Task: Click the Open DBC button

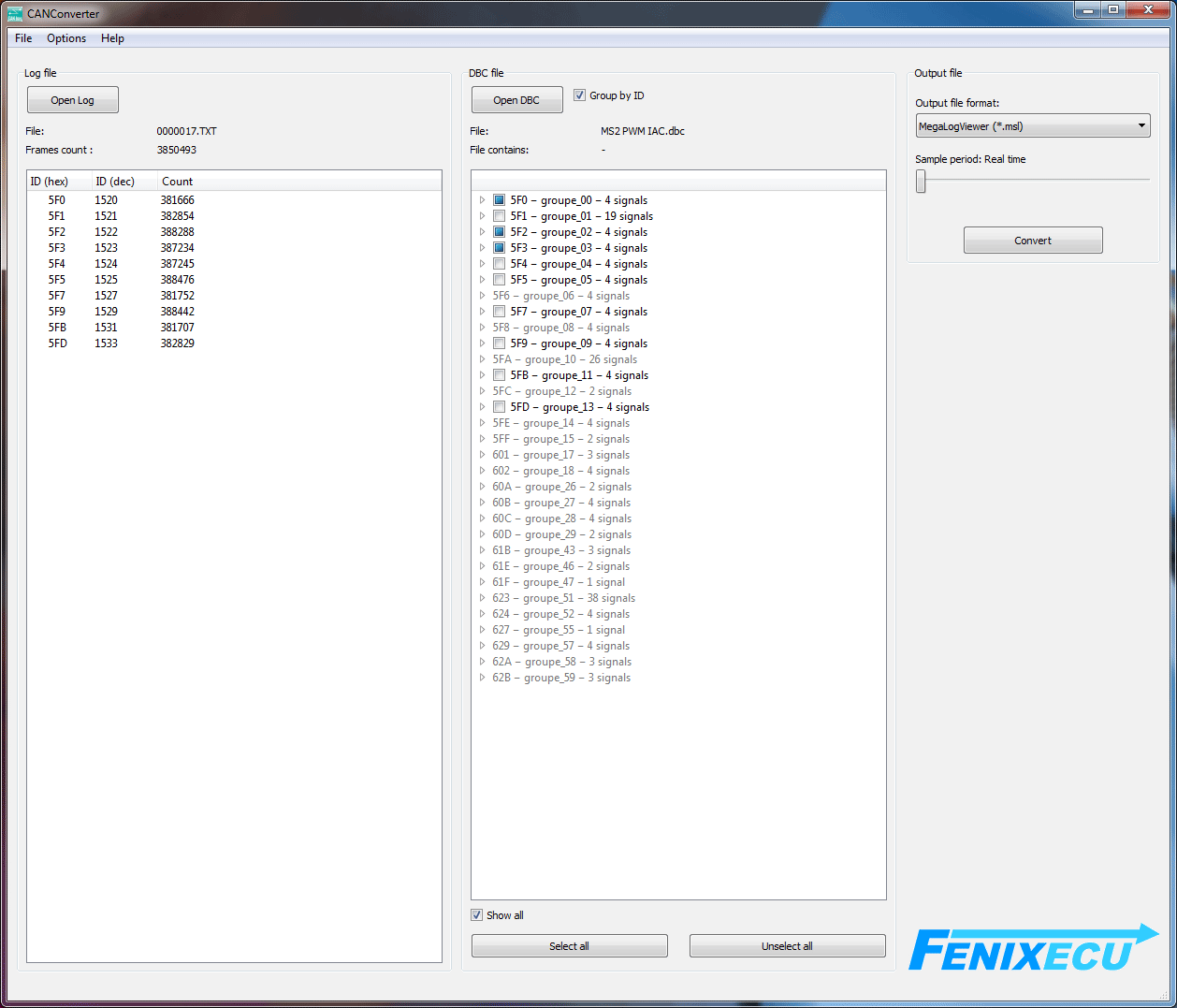Action: point(516,100)
